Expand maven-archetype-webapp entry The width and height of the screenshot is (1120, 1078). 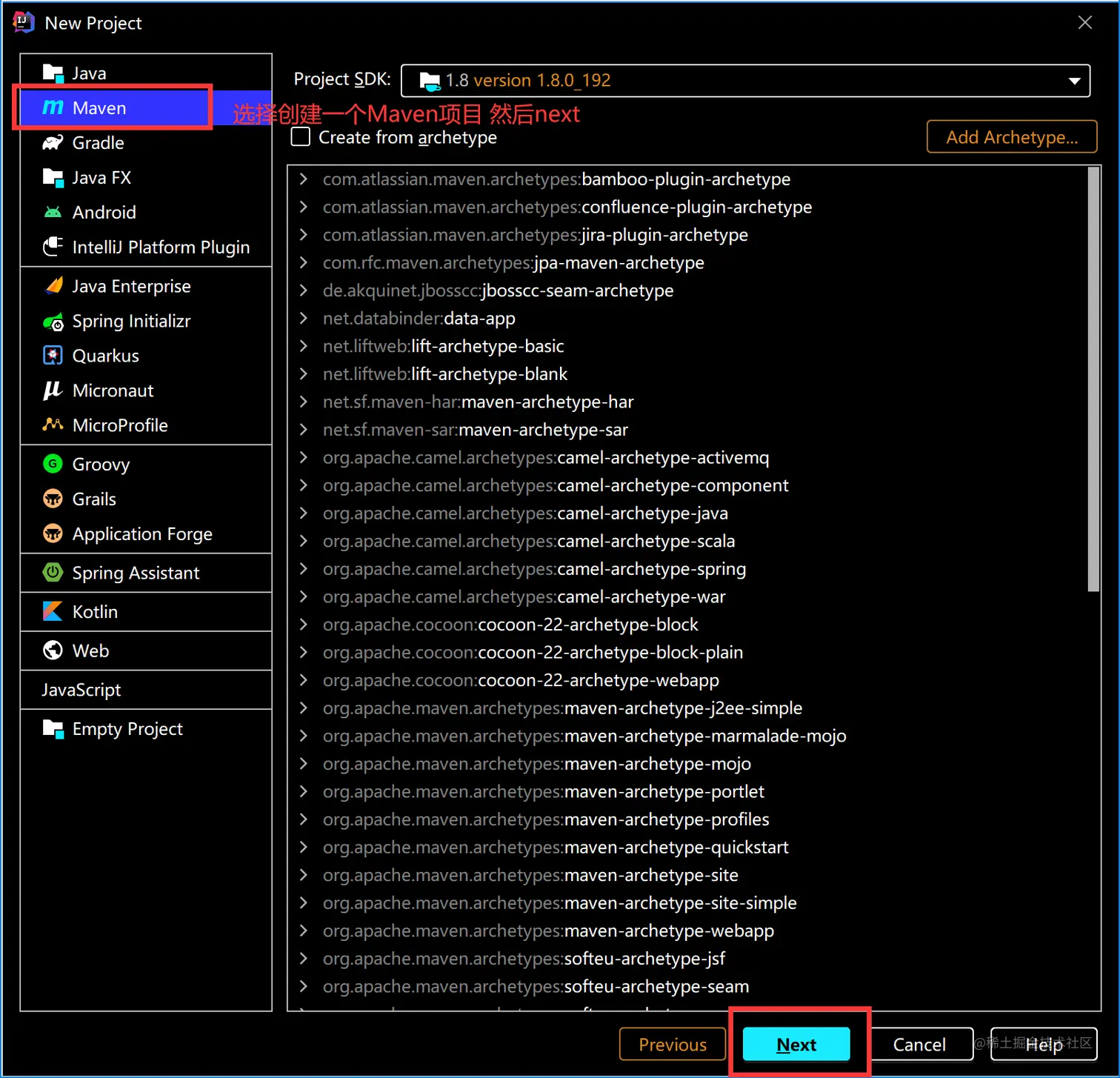coord(303,931)
